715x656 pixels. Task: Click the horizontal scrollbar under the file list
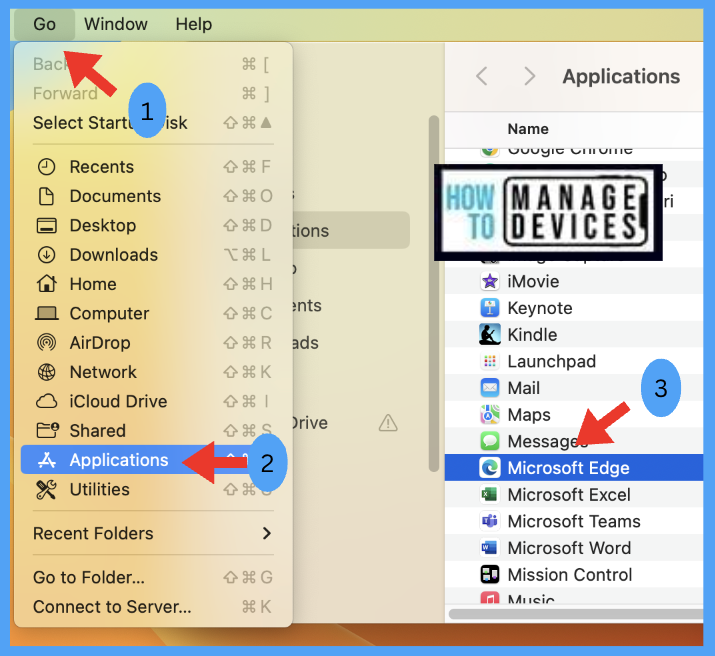(x=575, y=614)
